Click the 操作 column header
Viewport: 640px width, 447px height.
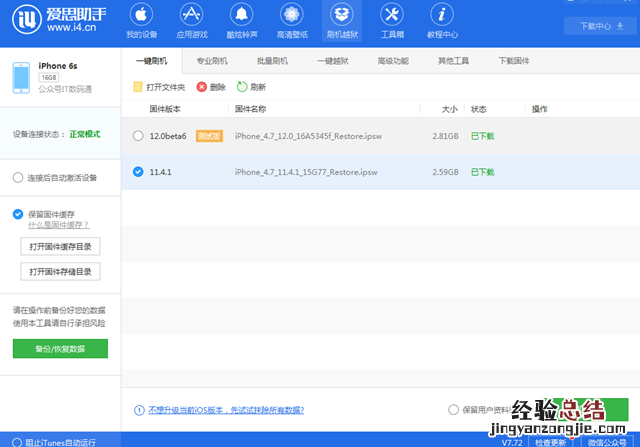pos(539,109)
